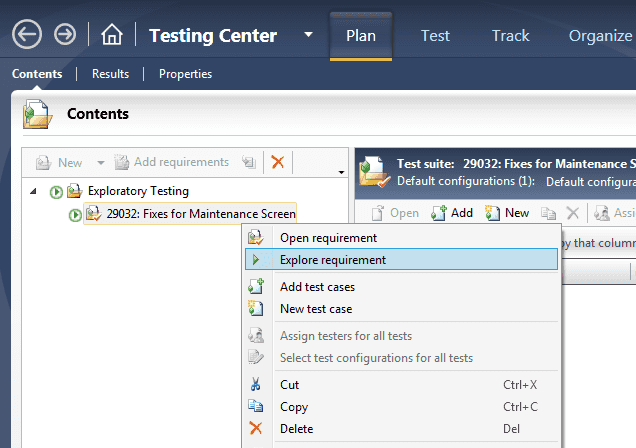
Task: Switch to the Test tab
Action: [435, 35]
